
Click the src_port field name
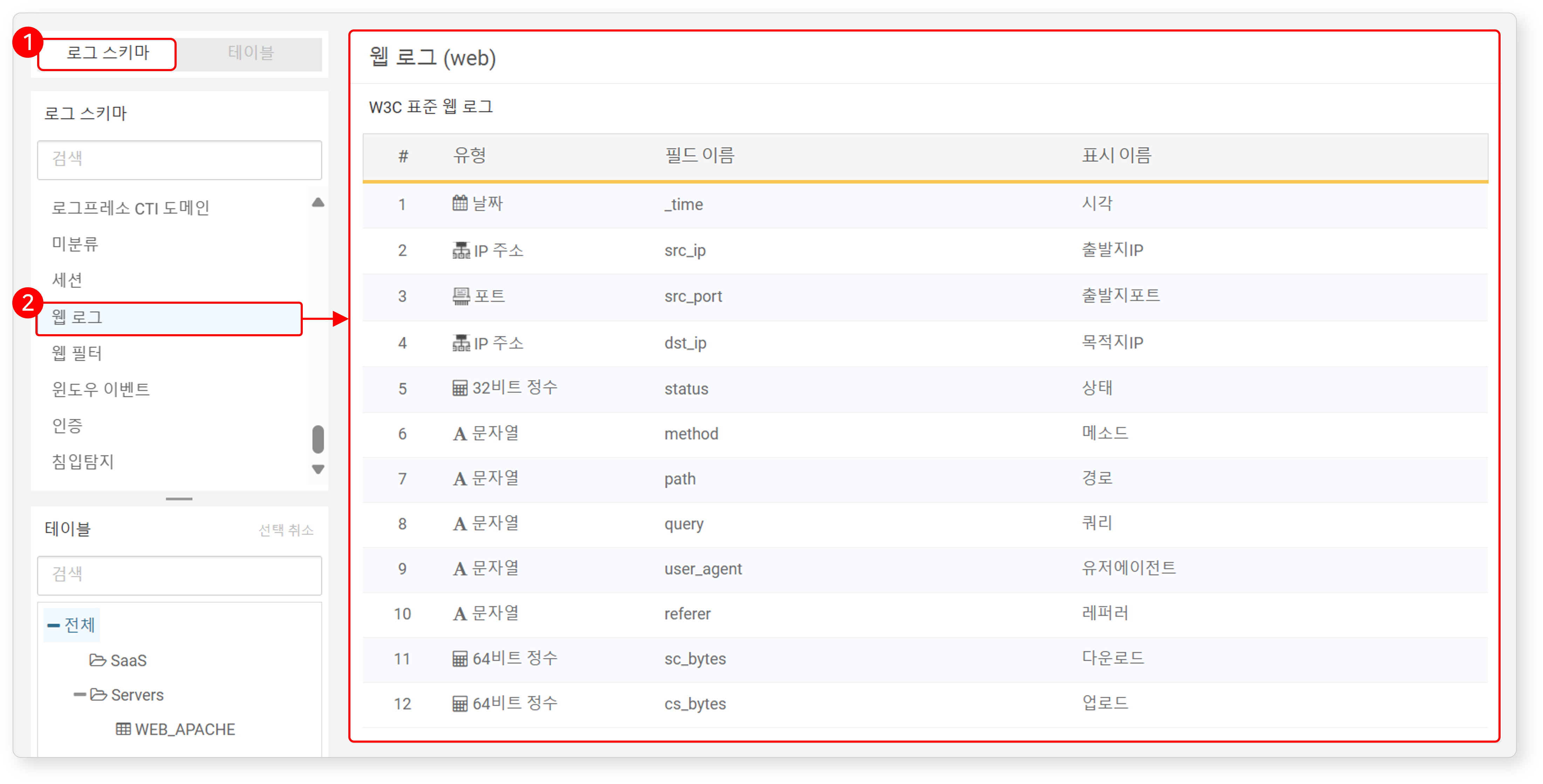point(693,296)
